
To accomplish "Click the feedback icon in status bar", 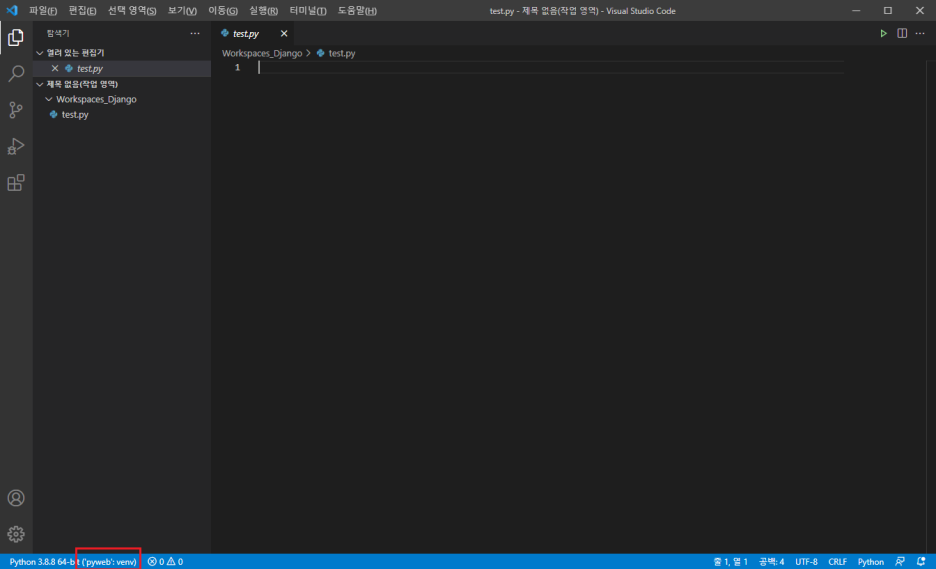I will click(x=900, y=562).
